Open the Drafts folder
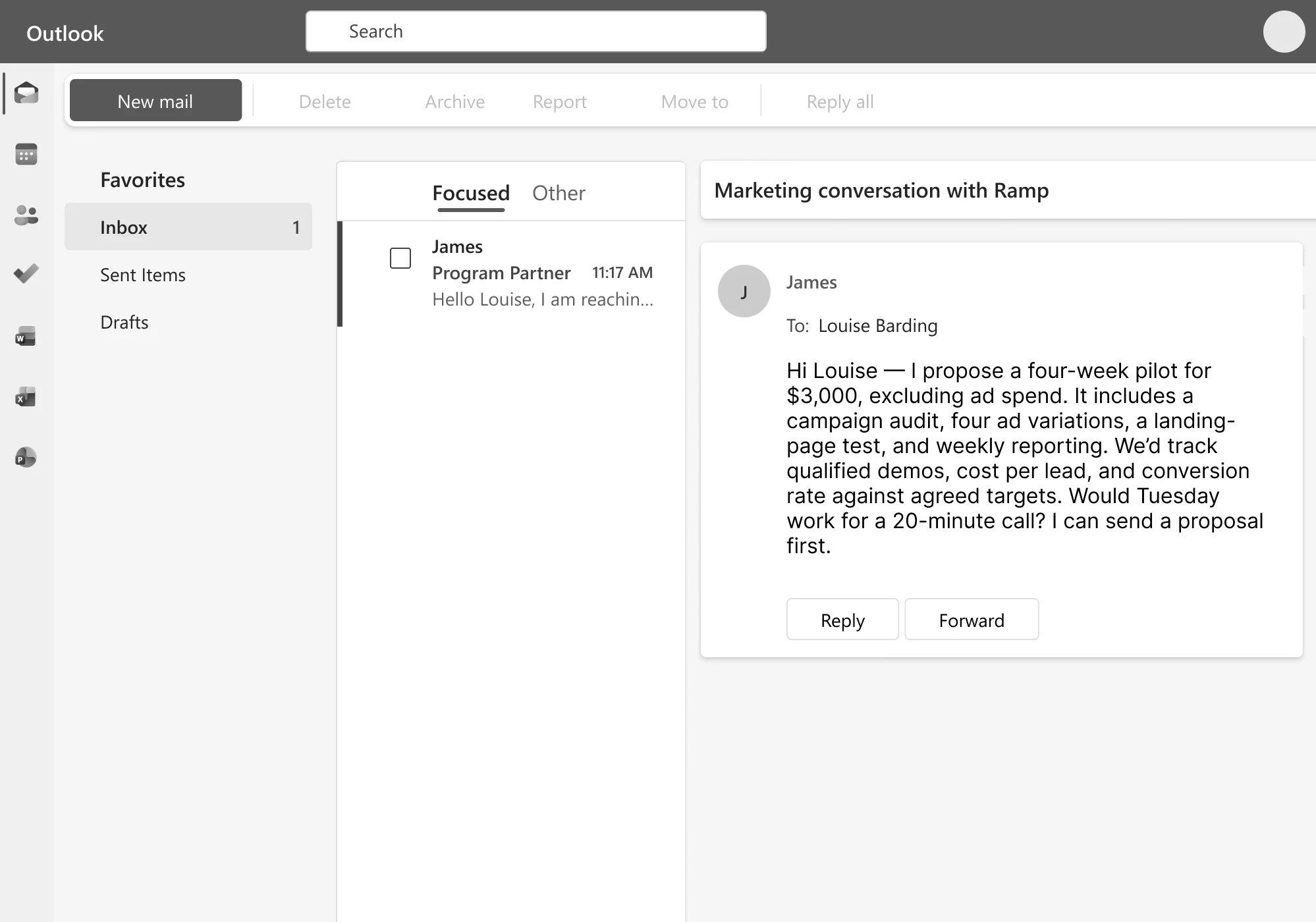 point(124,322)
